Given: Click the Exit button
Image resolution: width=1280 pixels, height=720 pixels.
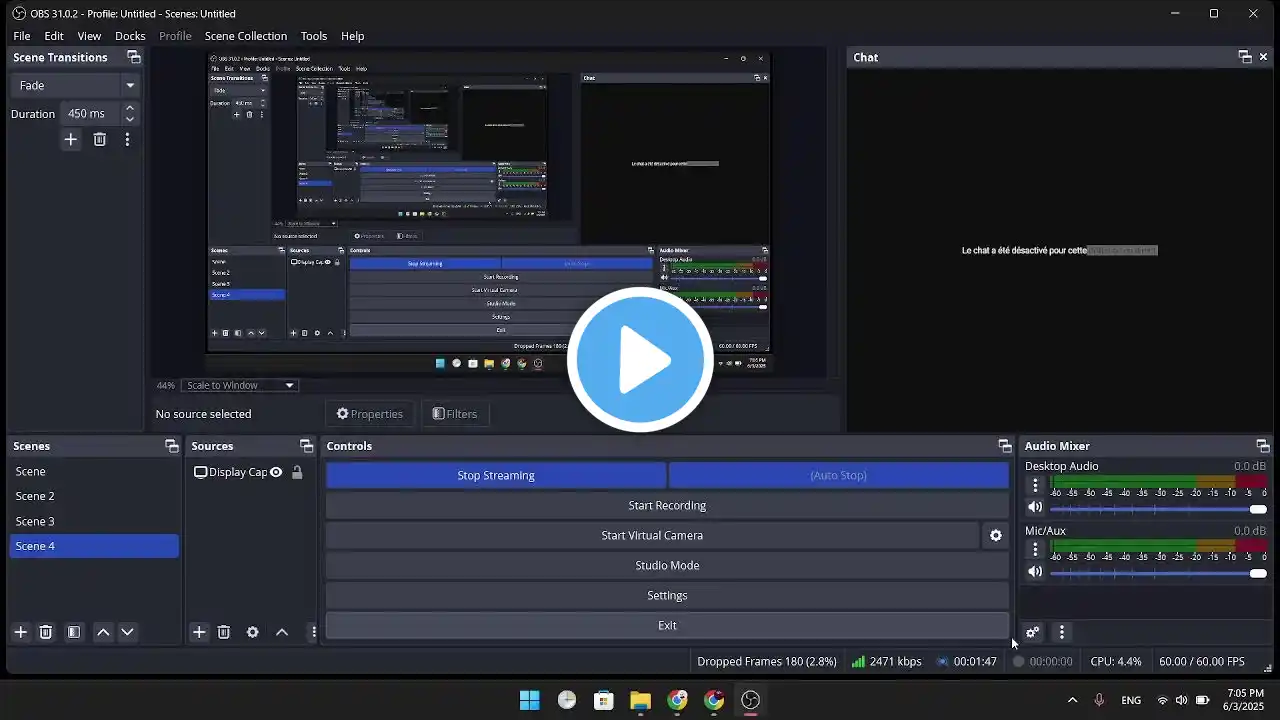Looking at the screenshot, I should tap(667, 626).
